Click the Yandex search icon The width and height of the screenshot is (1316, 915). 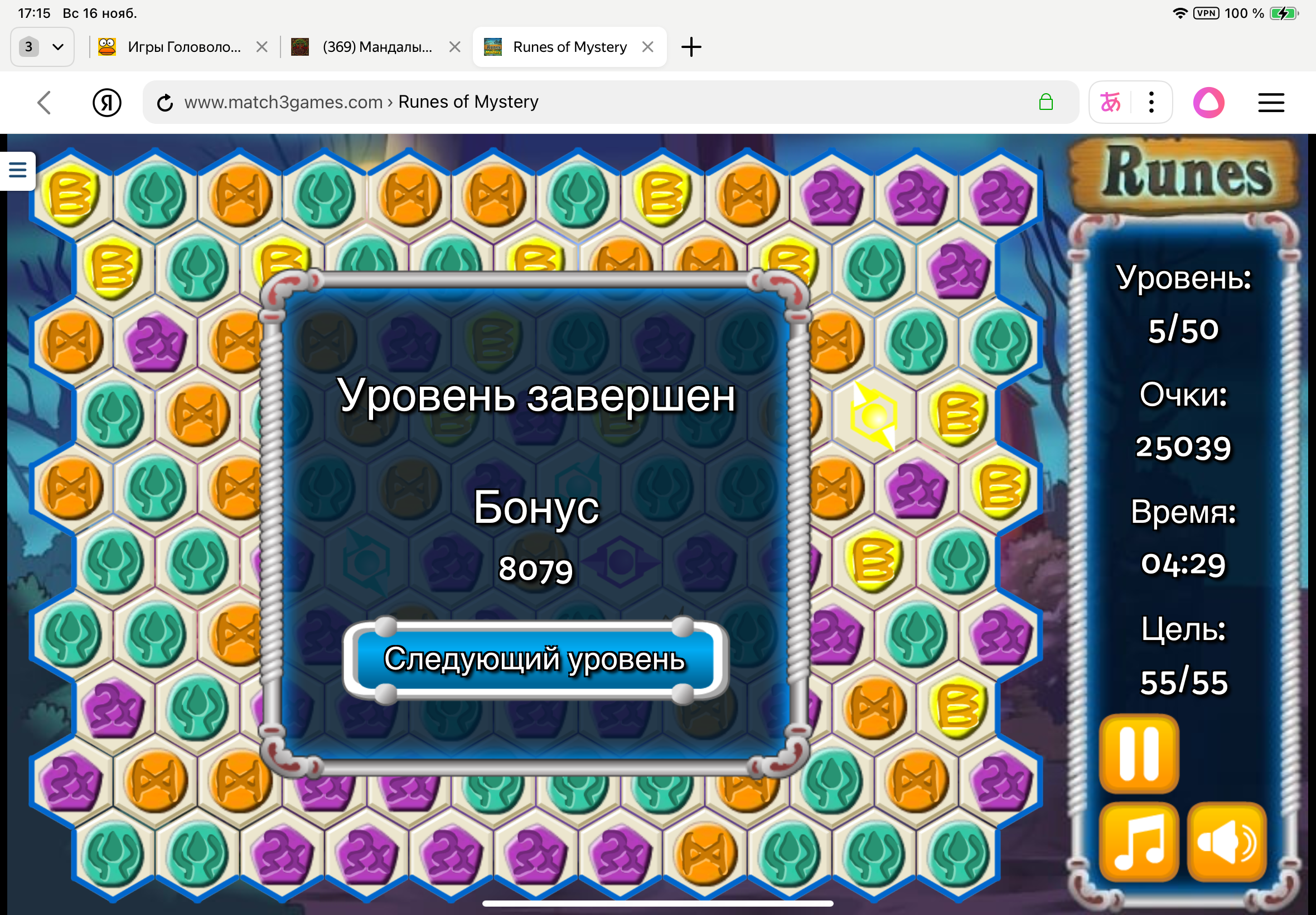point(107,102)
